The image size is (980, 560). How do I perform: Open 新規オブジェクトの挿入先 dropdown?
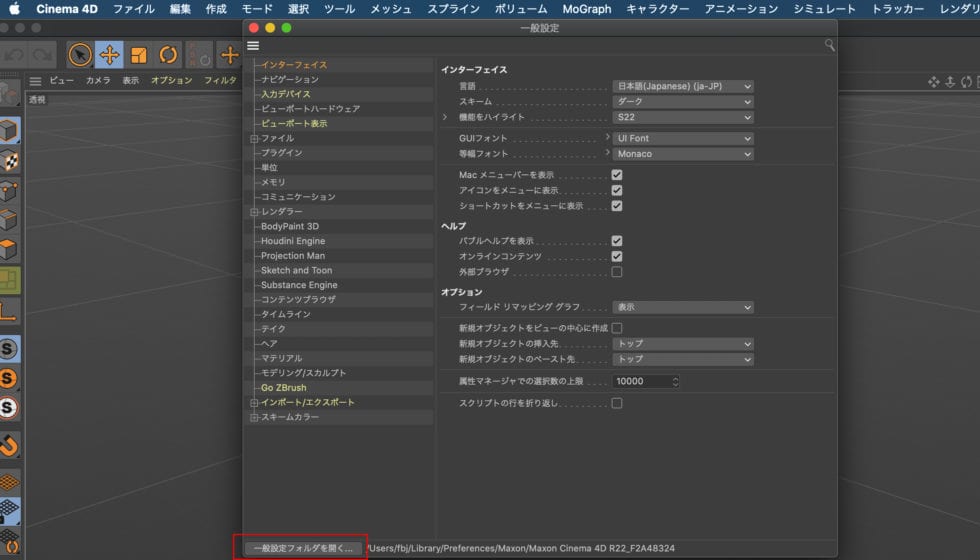tap(683, 344)
